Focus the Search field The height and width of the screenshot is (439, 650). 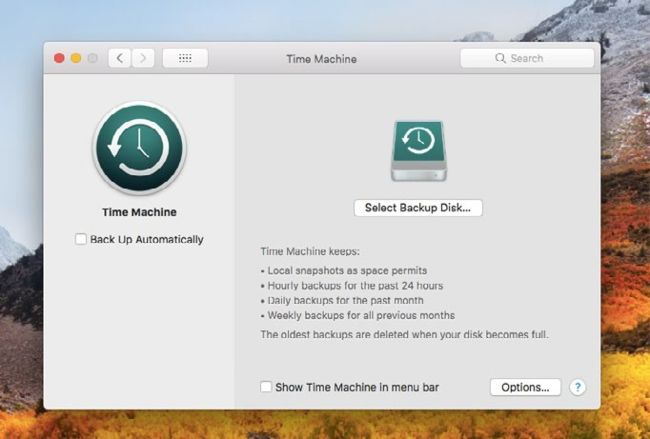(527, 58)
